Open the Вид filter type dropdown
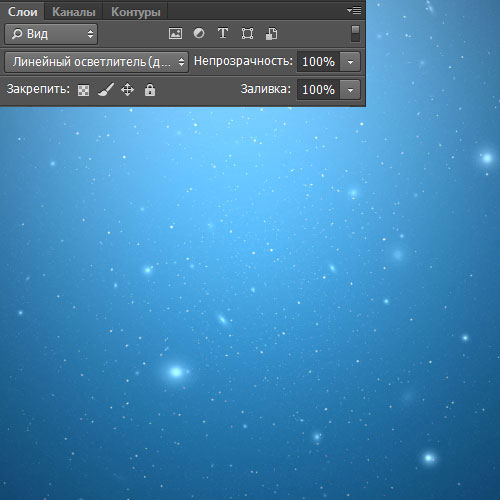 [x=51, y=34]
